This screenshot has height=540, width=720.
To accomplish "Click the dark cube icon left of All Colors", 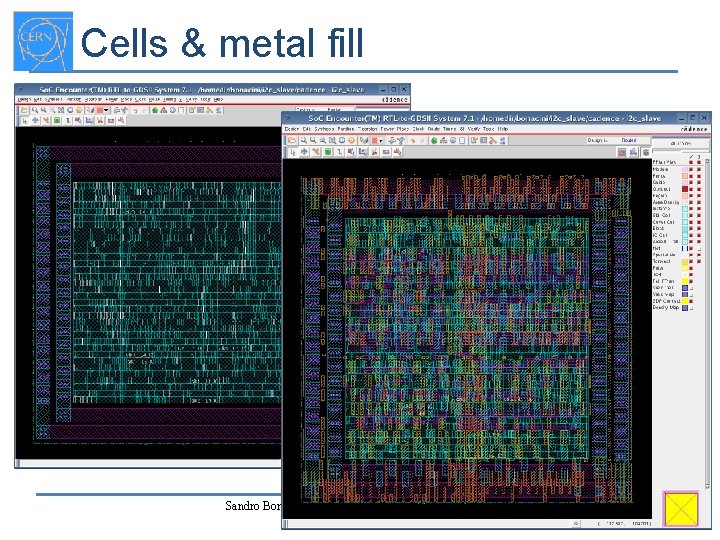I will tap(646, 152).
